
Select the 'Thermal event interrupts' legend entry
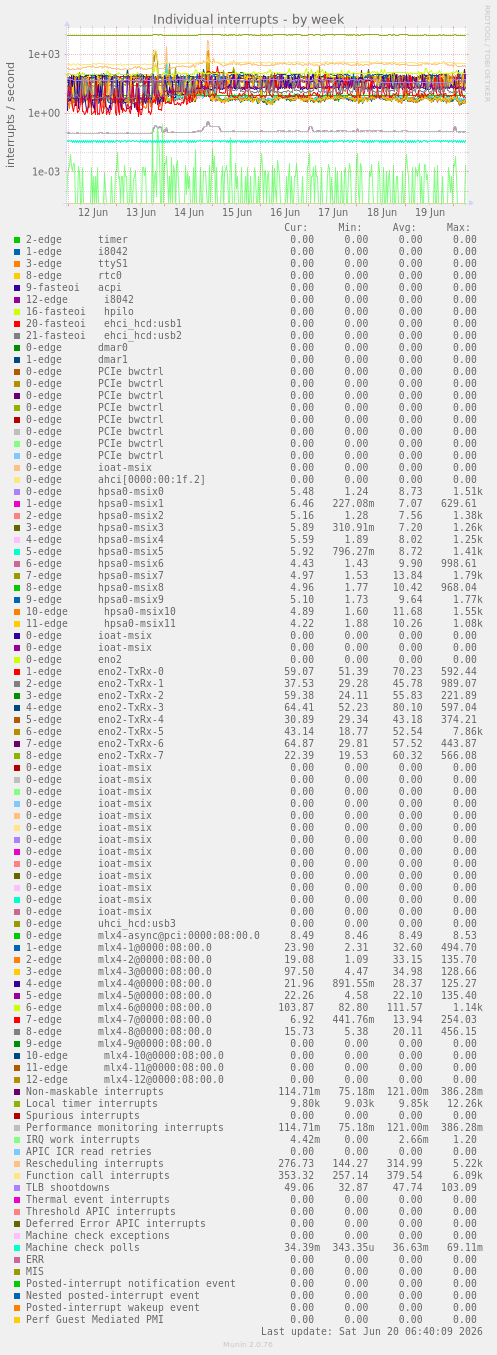coord(98,1200)
